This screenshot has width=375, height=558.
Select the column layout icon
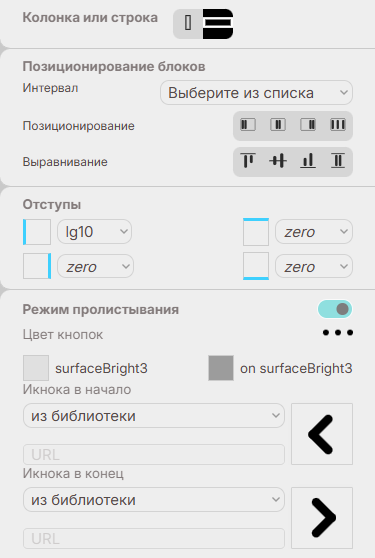188,23
